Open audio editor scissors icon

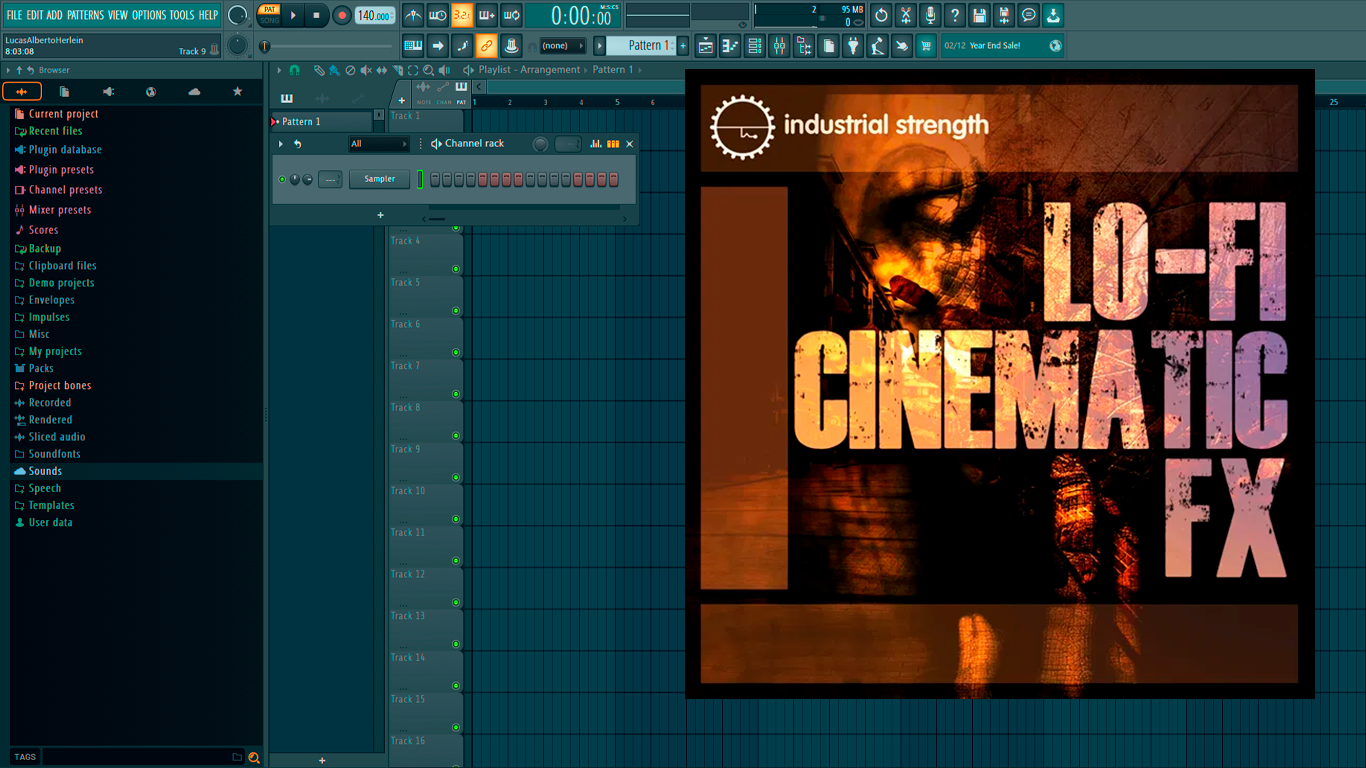906,15
